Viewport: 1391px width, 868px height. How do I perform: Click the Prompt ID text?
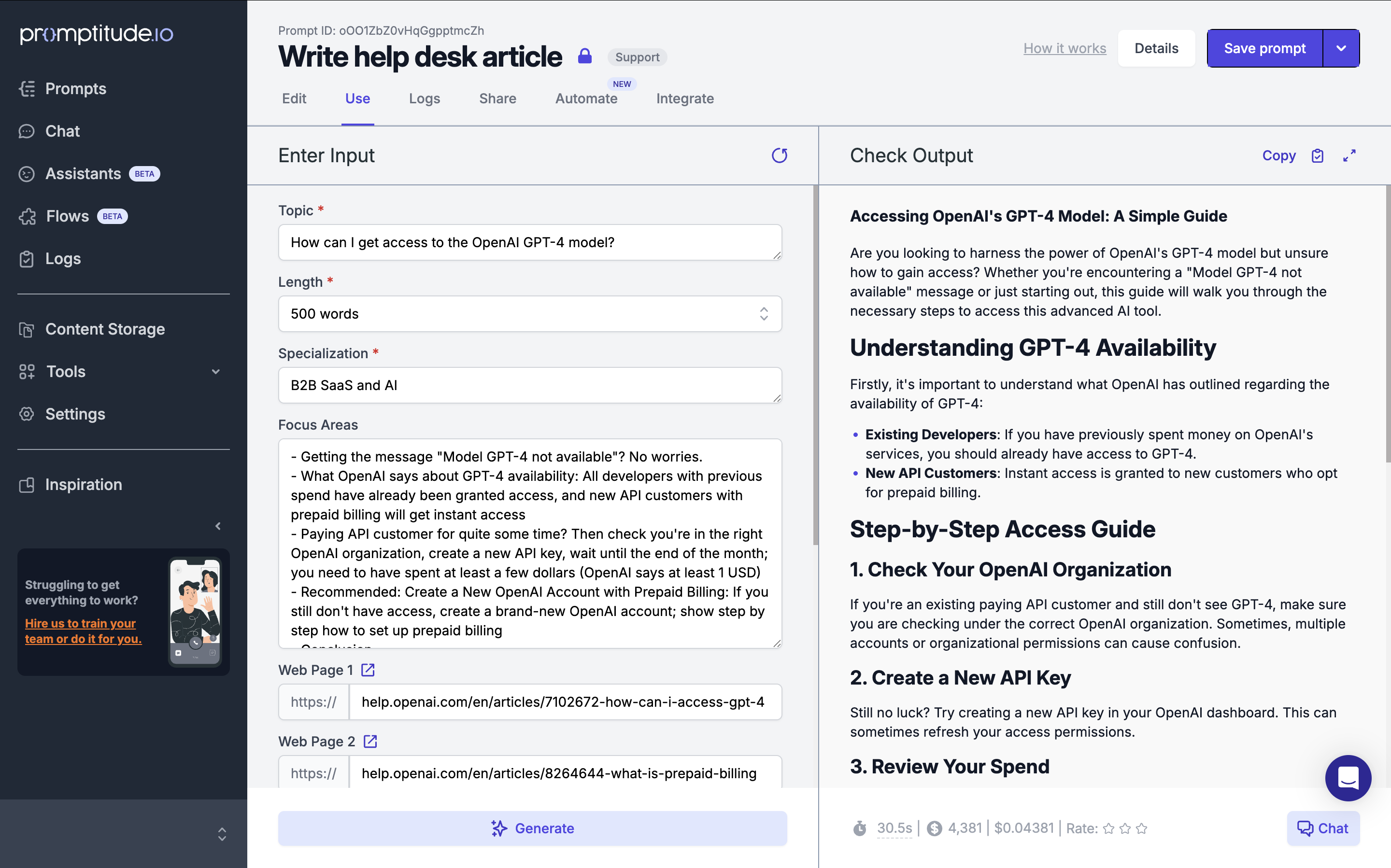coord(381,30)
